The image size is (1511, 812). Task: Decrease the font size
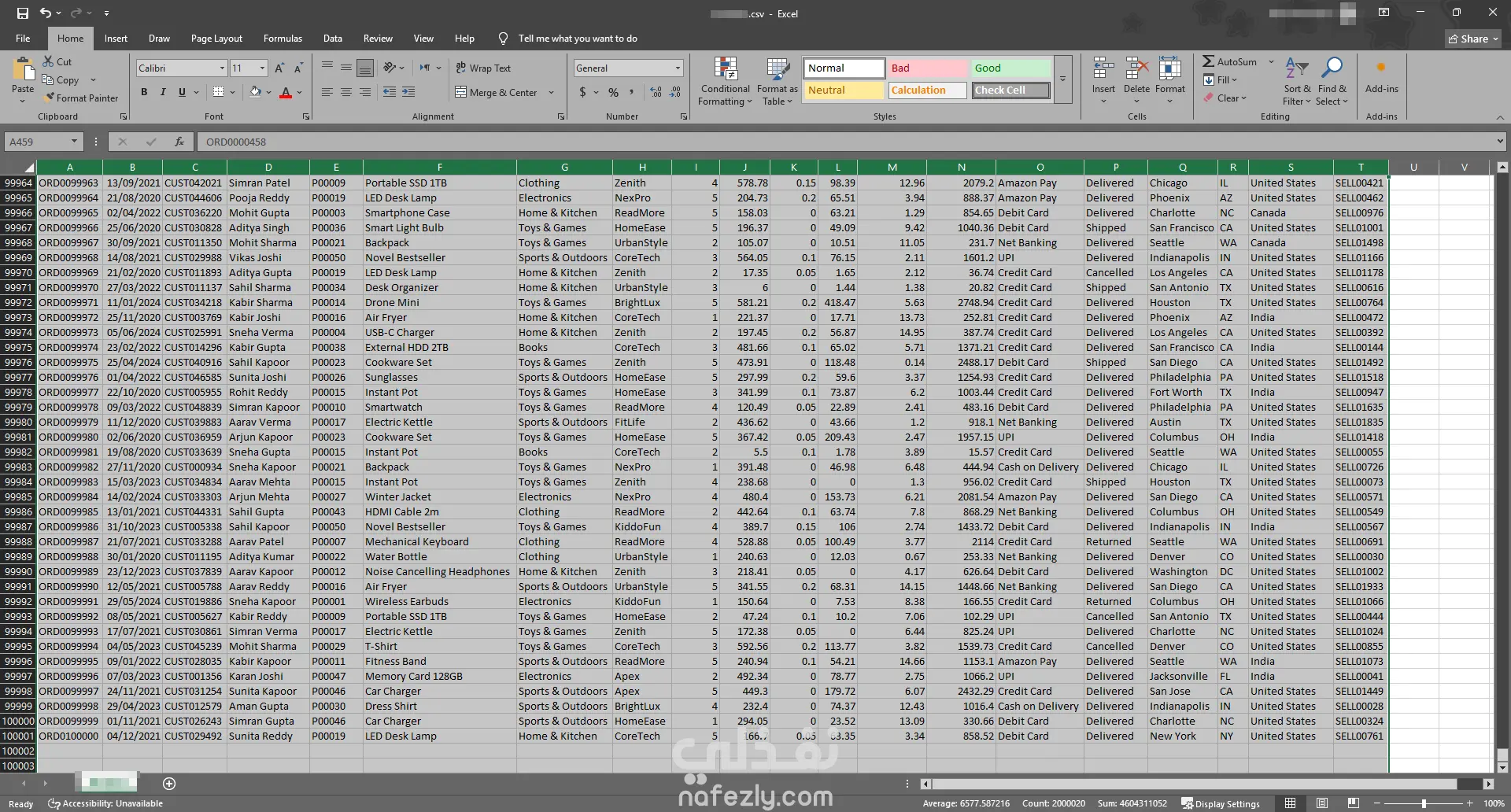click(298, 68)
